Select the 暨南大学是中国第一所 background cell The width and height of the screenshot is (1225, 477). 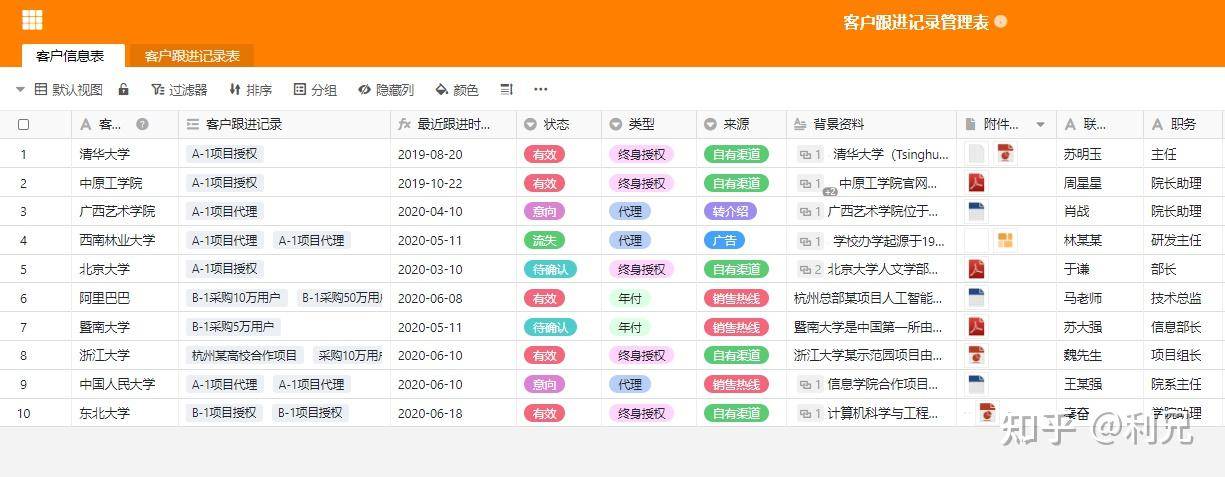(871, 327)
